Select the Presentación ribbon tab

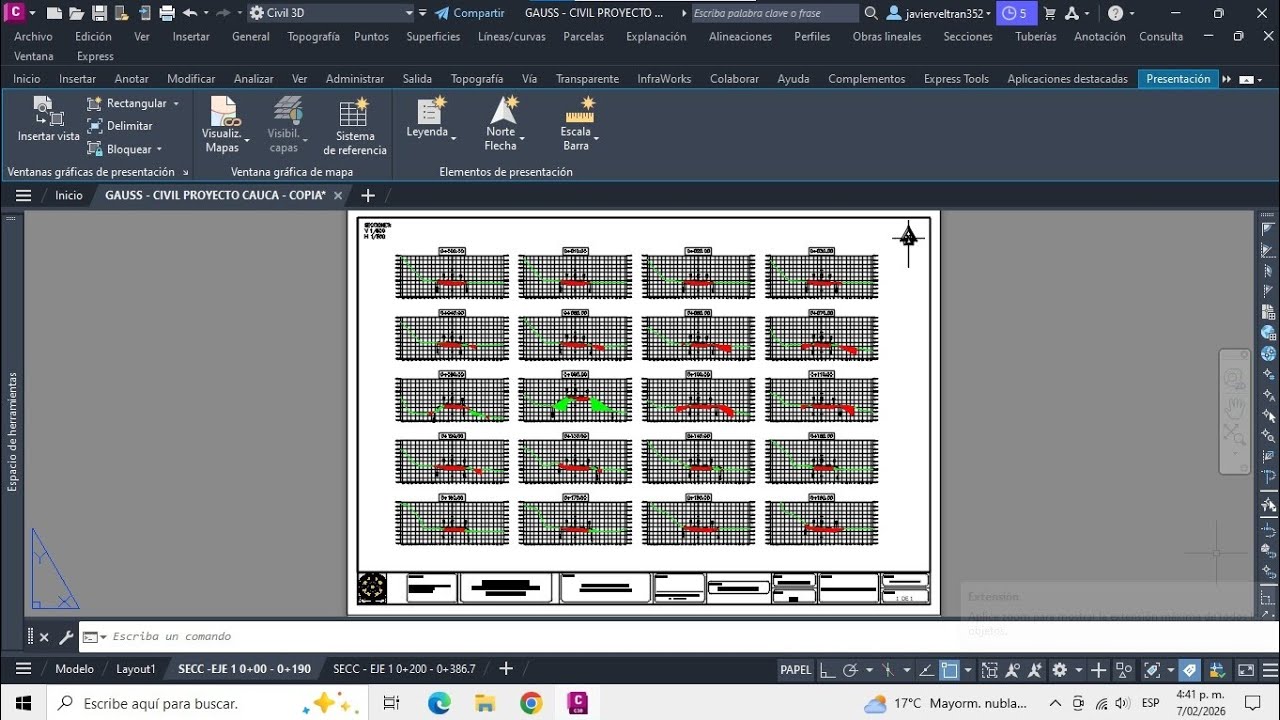coord(1178,79)
